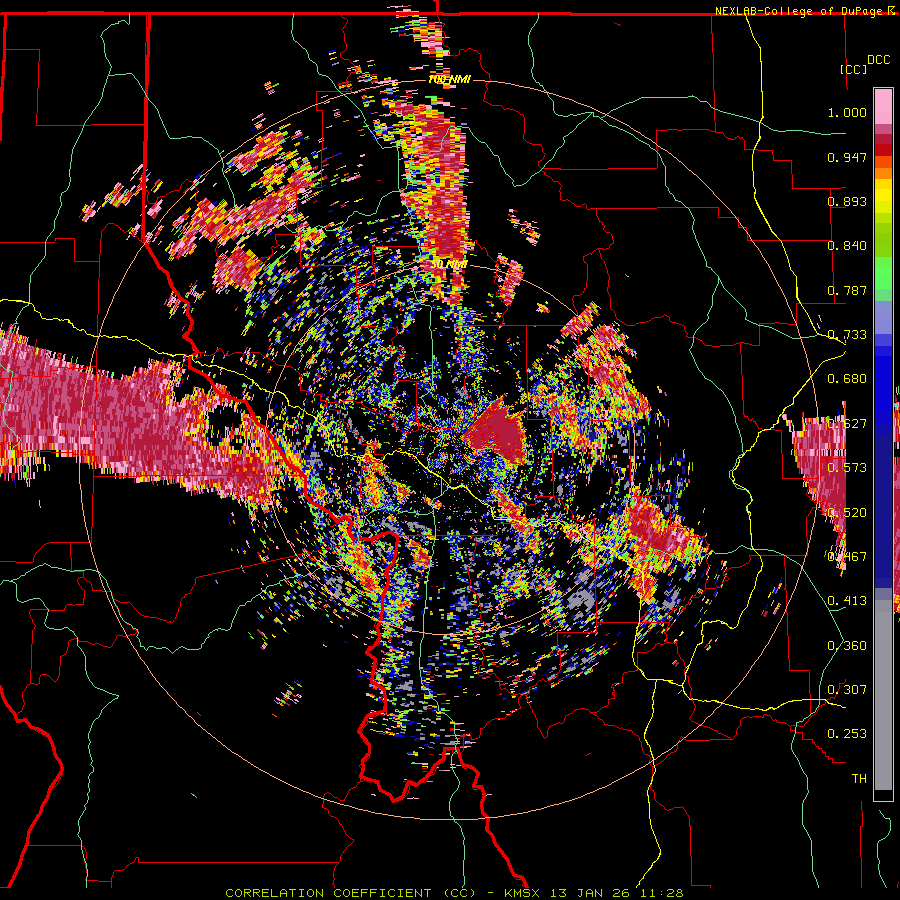
Task: Select the 0.520 scale value
Action: click(x=847, y=512)
